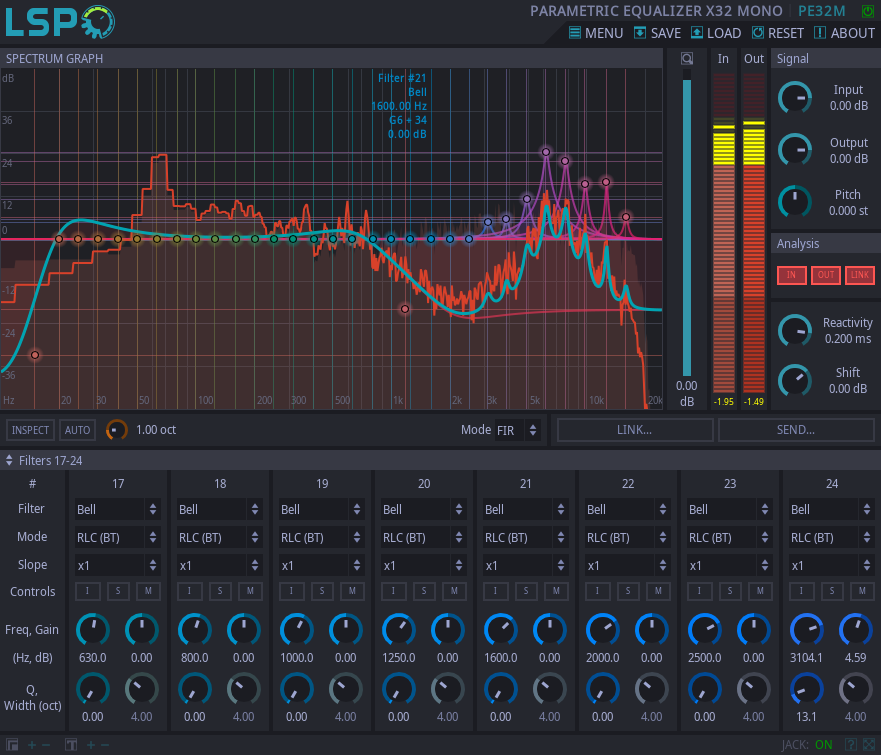The image size is (881, 755).
Task: Open filter 22 slope x1 dropdown
Action: pos(628,566)
